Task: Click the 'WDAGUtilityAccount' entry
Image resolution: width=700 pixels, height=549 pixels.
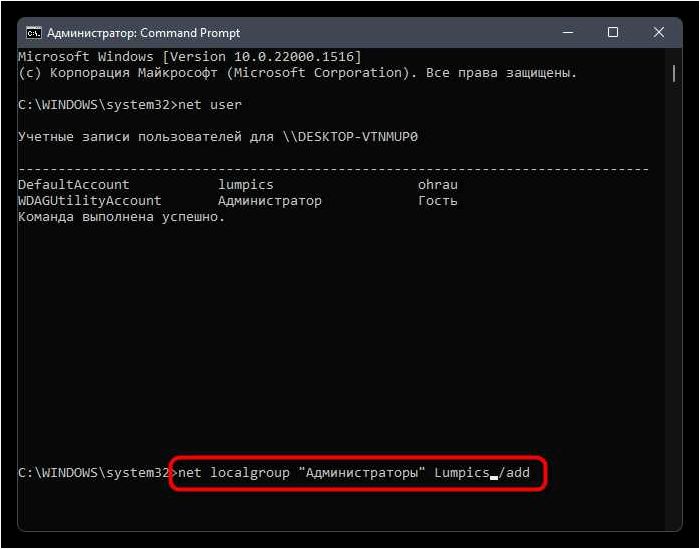Action: pos(90,200)
